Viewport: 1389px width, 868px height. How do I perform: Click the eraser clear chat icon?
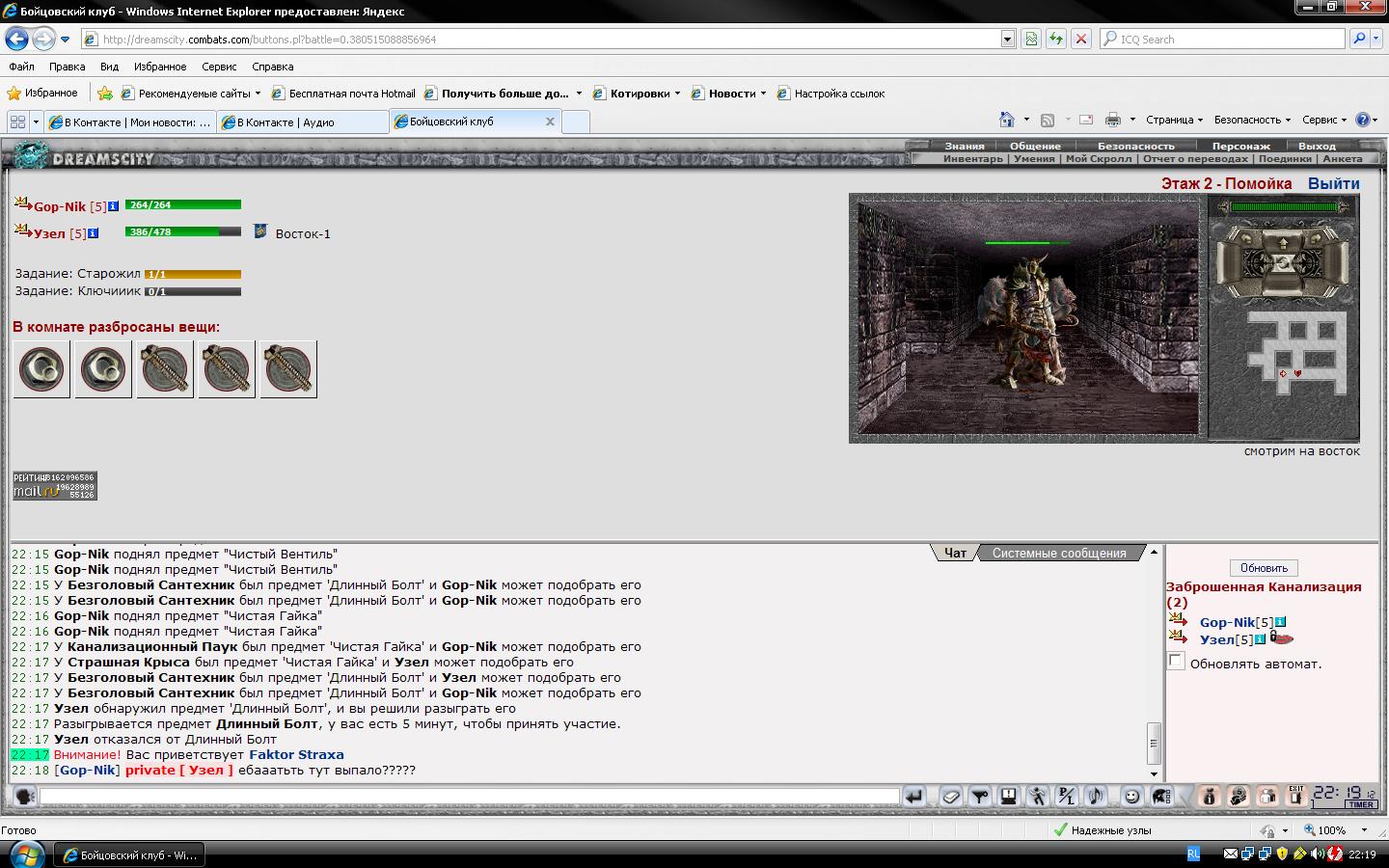point(951,797)
